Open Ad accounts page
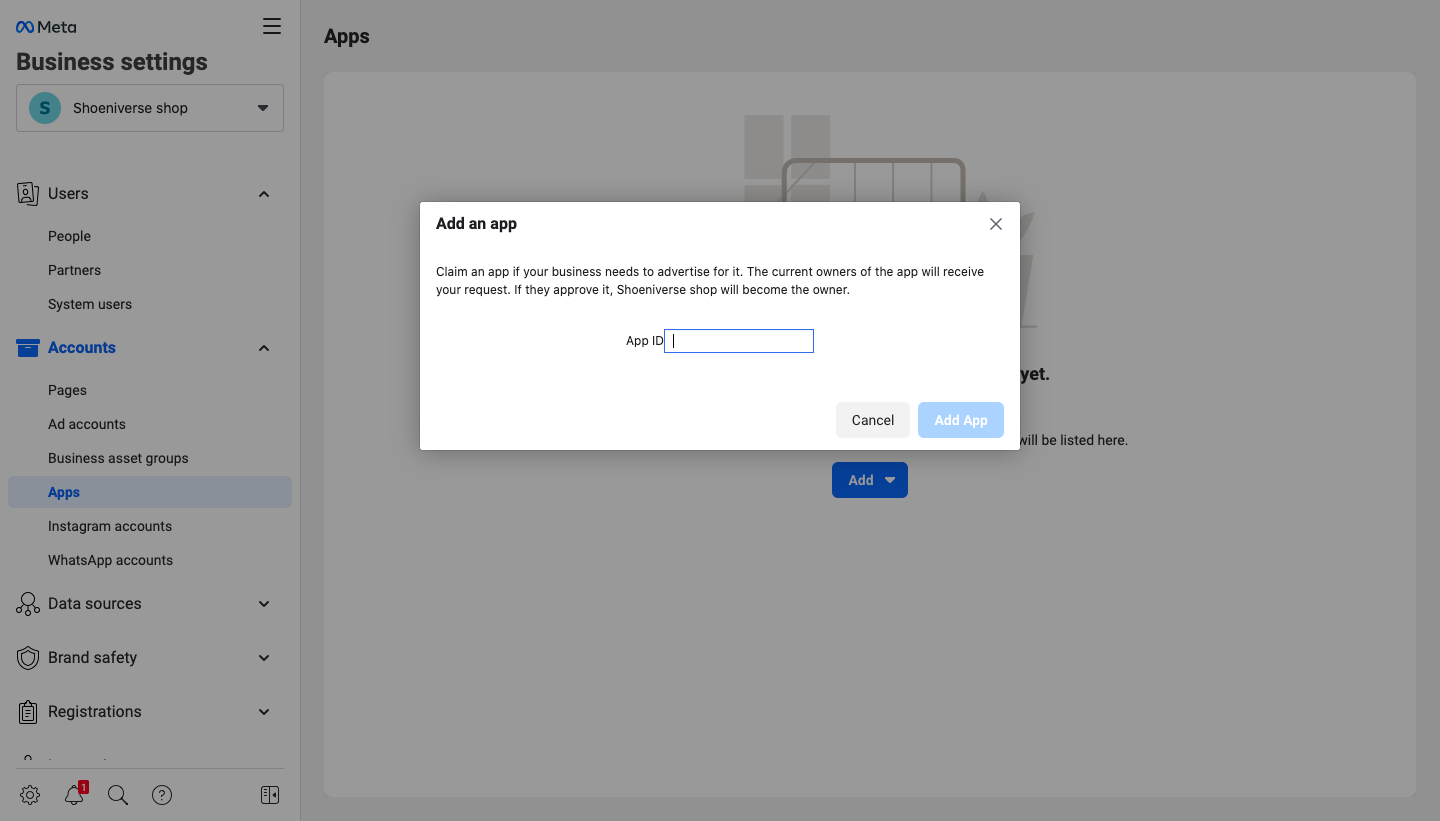 click(x=87, y=424)
